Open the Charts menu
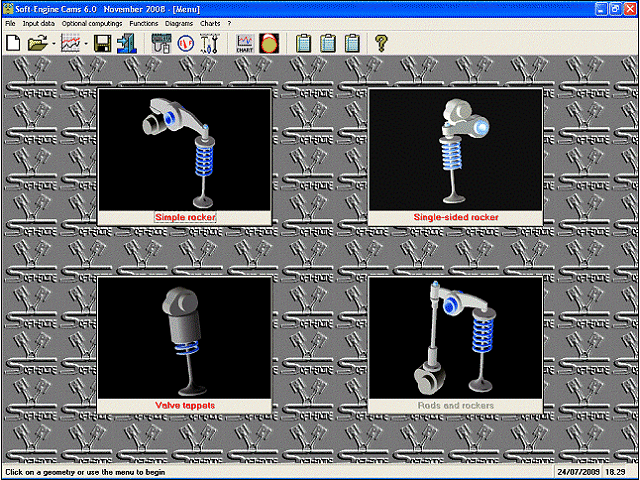Viewport: 640px width, 480px height. pyautogui.click(x=210, y=24)
